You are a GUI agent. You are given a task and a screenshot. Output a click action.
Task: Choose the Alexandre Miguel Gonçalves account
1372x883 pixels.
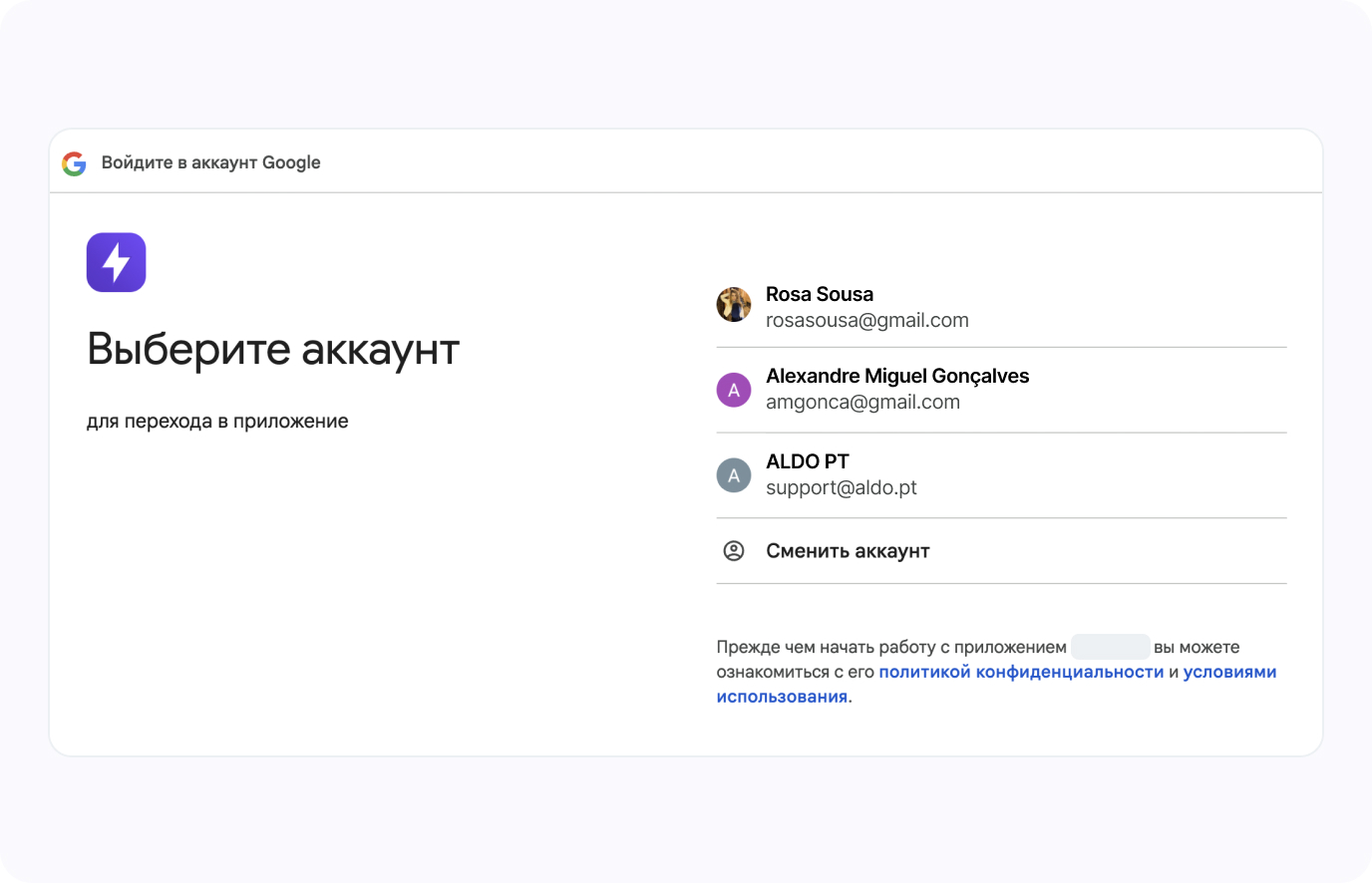(x=1001, y=390)
